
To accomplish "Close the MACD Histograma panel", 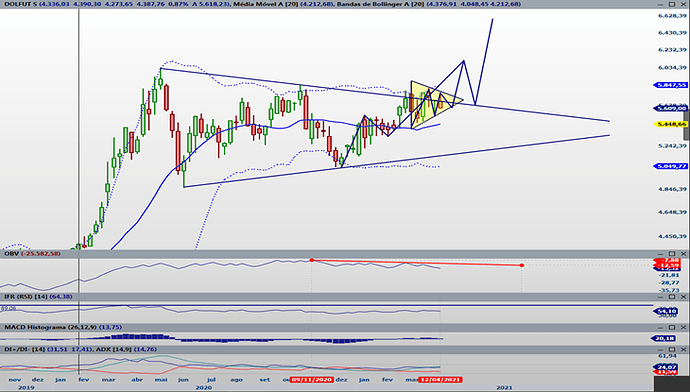I will (x=683, y=327).
